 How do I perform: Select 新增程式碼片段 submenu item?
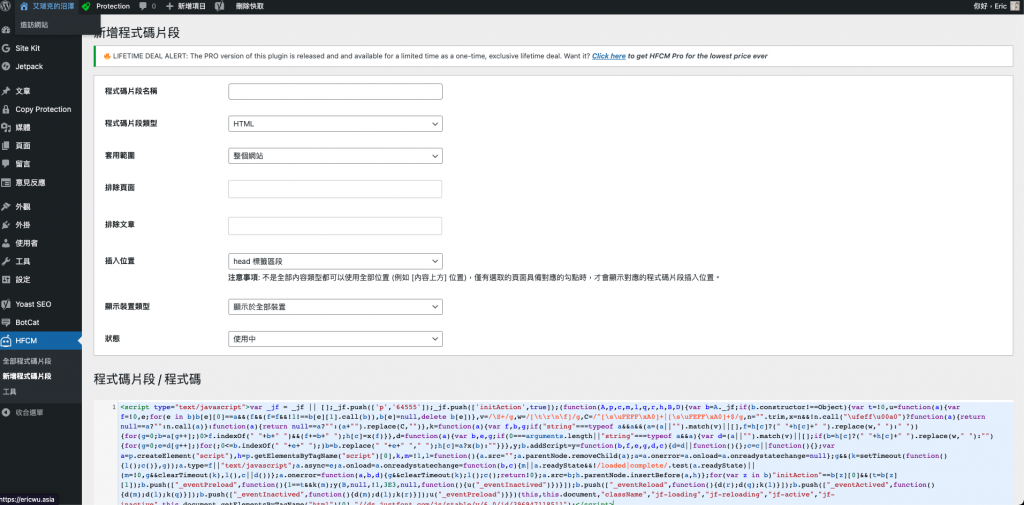27,376
